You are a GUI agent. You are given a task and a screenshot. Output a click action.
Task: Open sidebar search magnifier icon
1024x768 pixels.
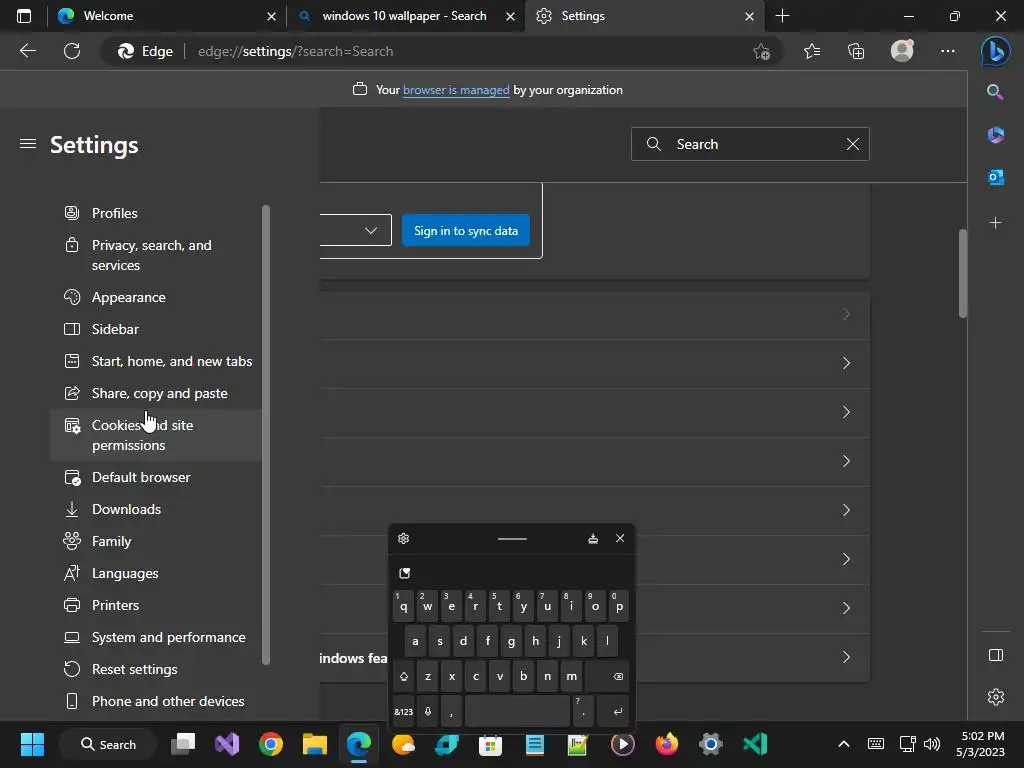[x=995, y=92]
